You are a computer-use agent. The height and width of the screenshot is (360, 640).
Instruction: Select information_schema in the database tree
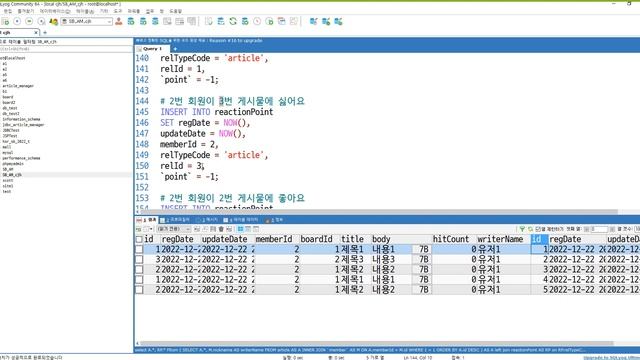(x=21, y=119)
